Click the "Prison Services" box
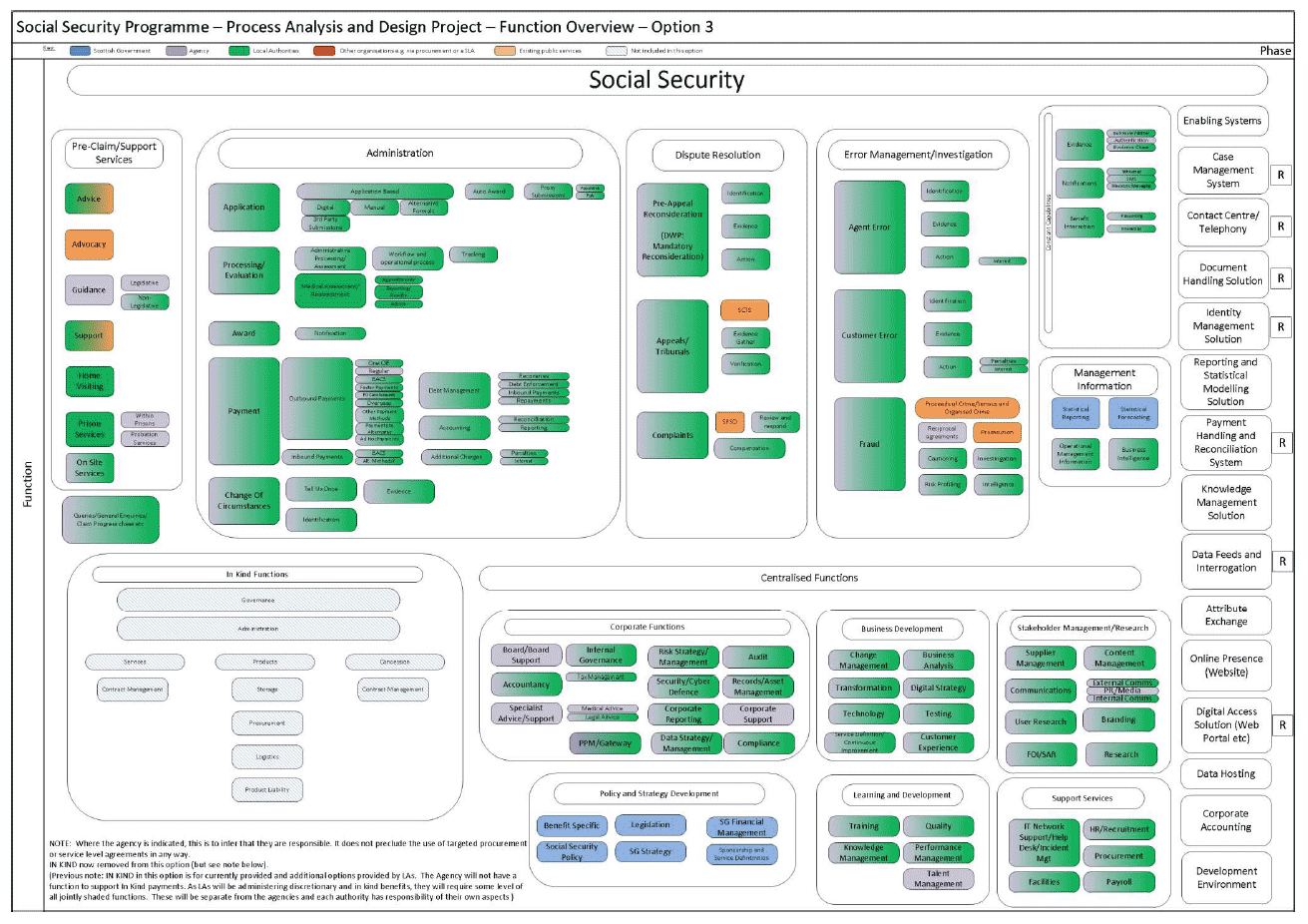Viewport: 1308px width, 924px height. point(90,429)
